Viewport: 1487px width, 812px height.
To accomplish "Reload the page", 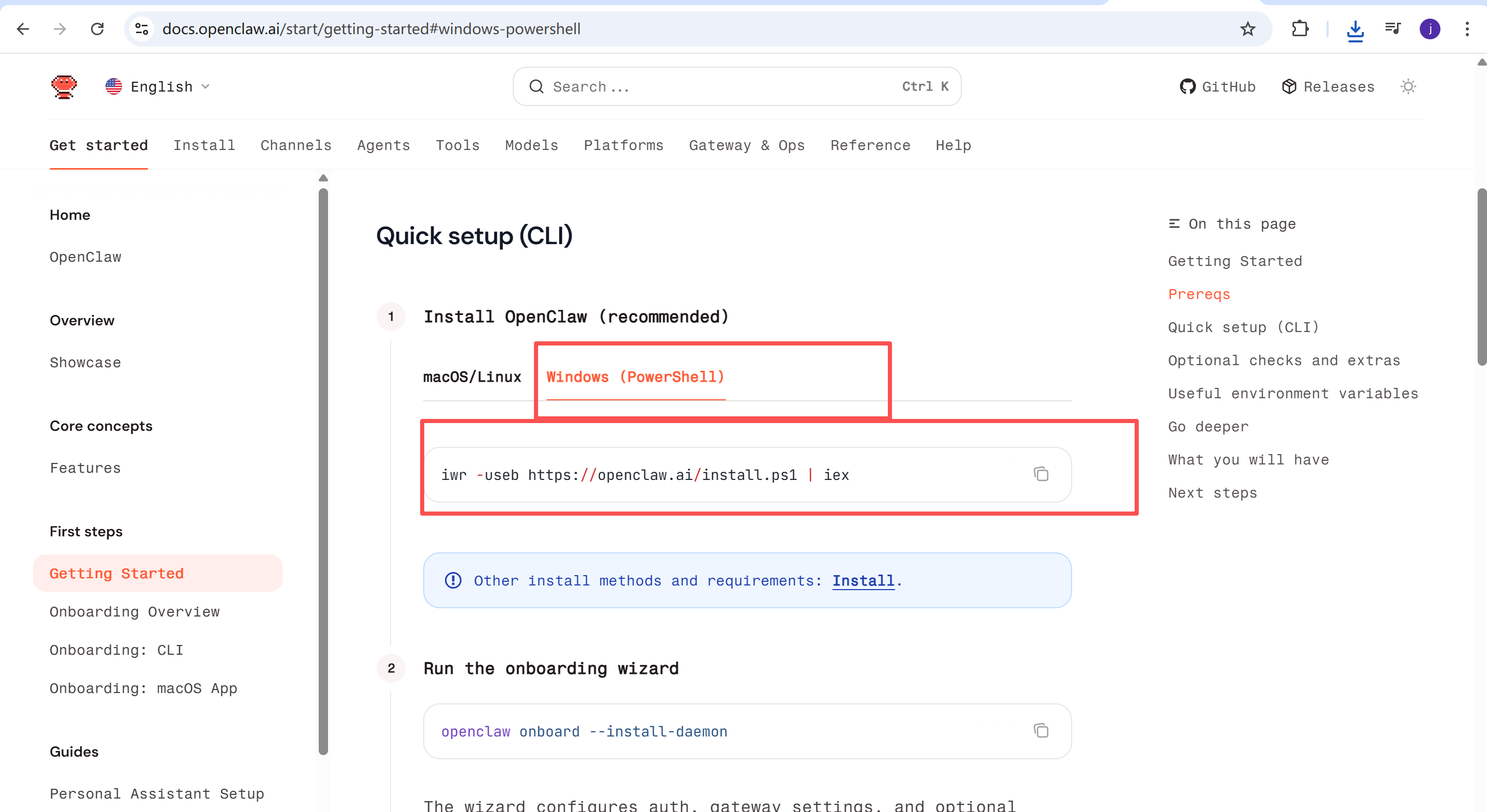I will 98,29.
